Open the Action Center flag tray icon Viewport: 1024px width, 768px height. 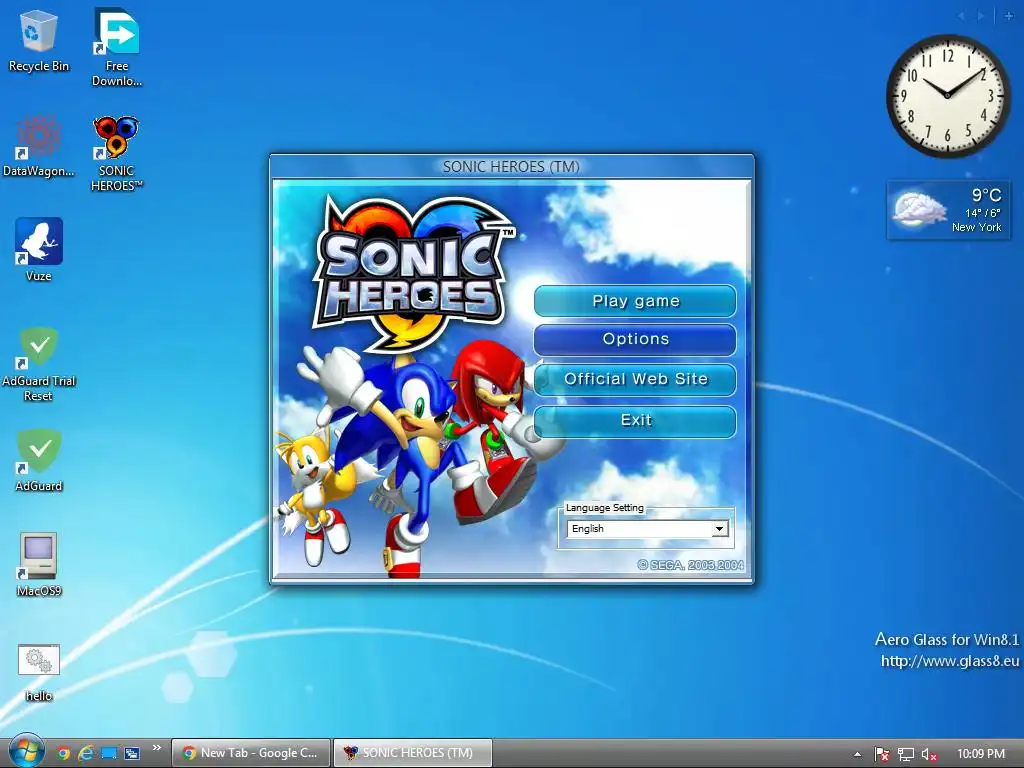pyautogui.click(x=882, y=754)
